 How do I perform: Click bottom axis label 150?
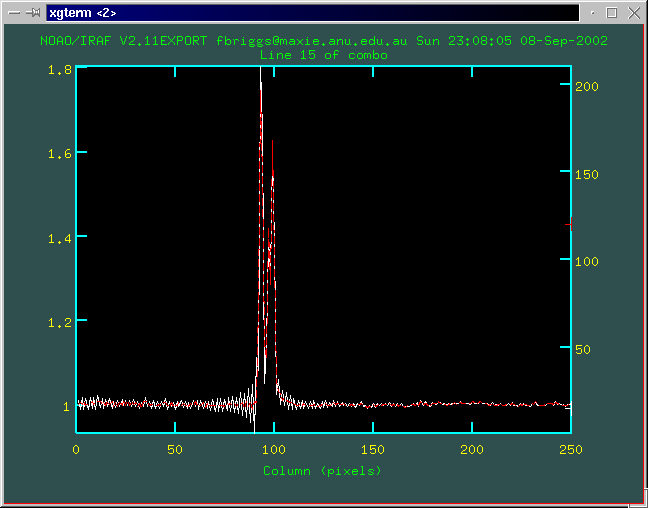373,450
